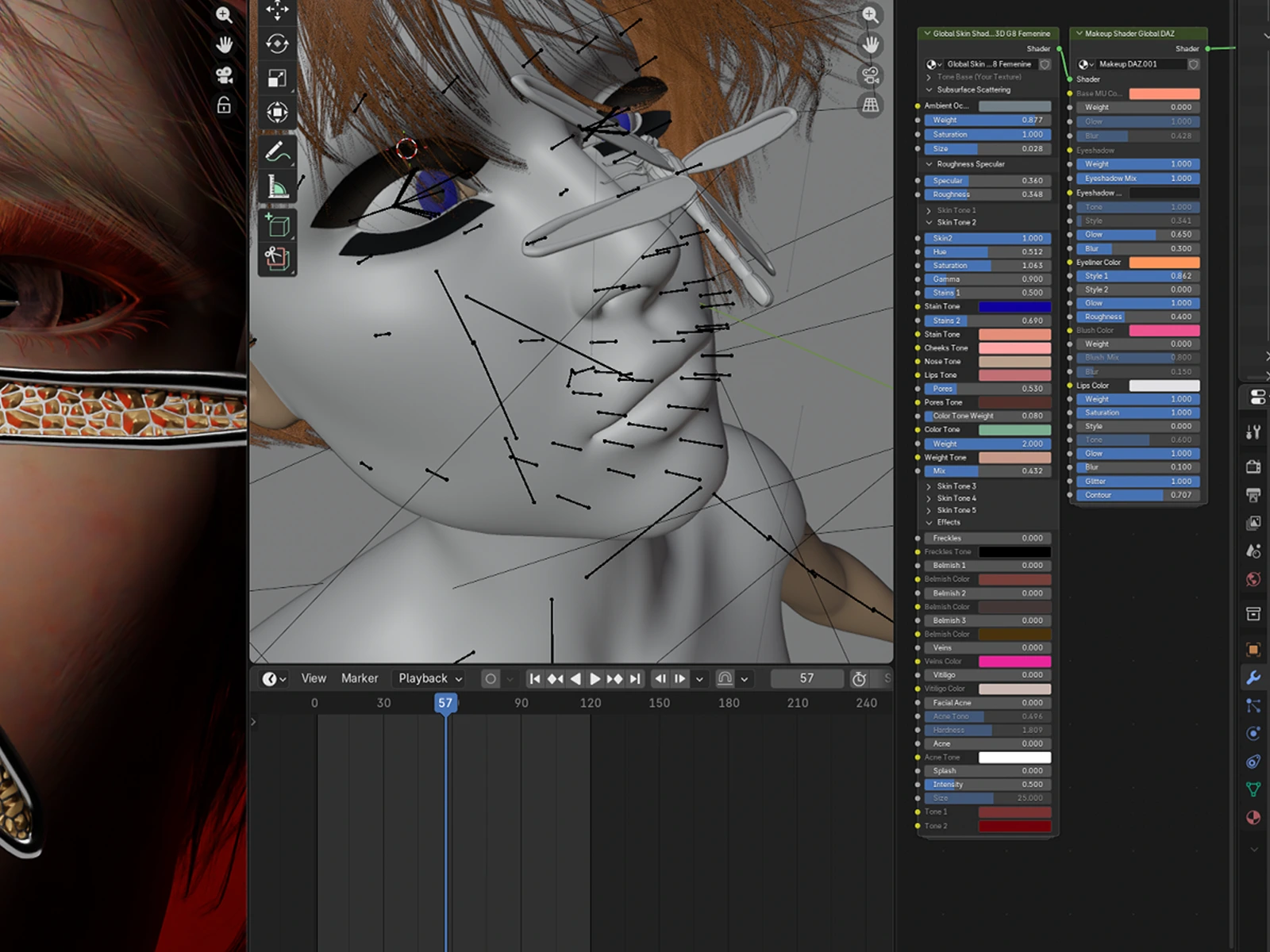Image resolution: width=1270 pixels, height=952 pixels.
Task: Click the camera view icon in left viewport
Action: point(224,75)
